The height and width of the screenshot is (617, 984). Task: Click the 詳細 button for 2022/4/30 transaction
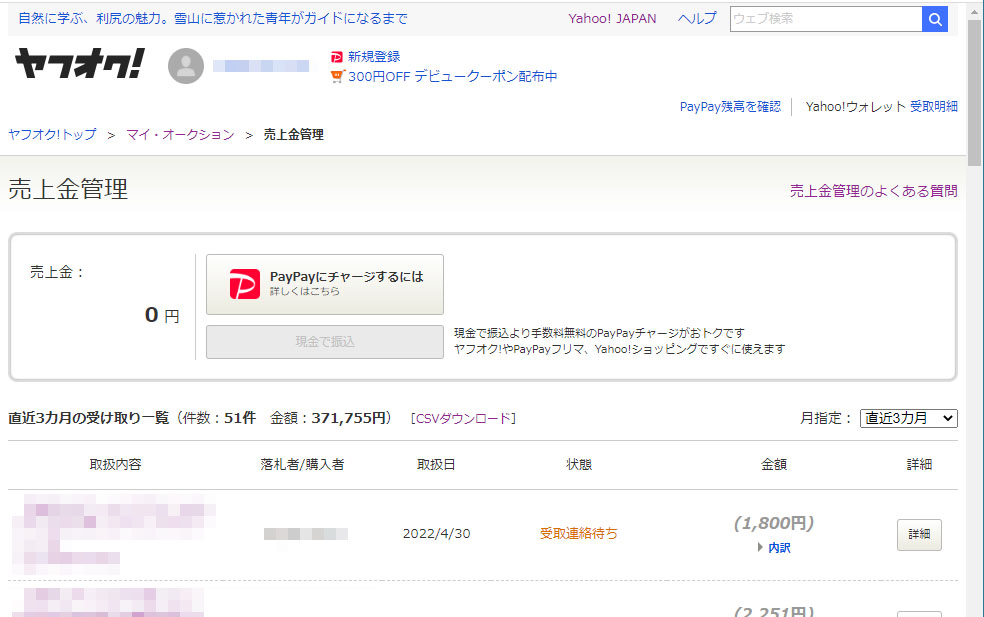pyautogui.click(x=918, y=534)
